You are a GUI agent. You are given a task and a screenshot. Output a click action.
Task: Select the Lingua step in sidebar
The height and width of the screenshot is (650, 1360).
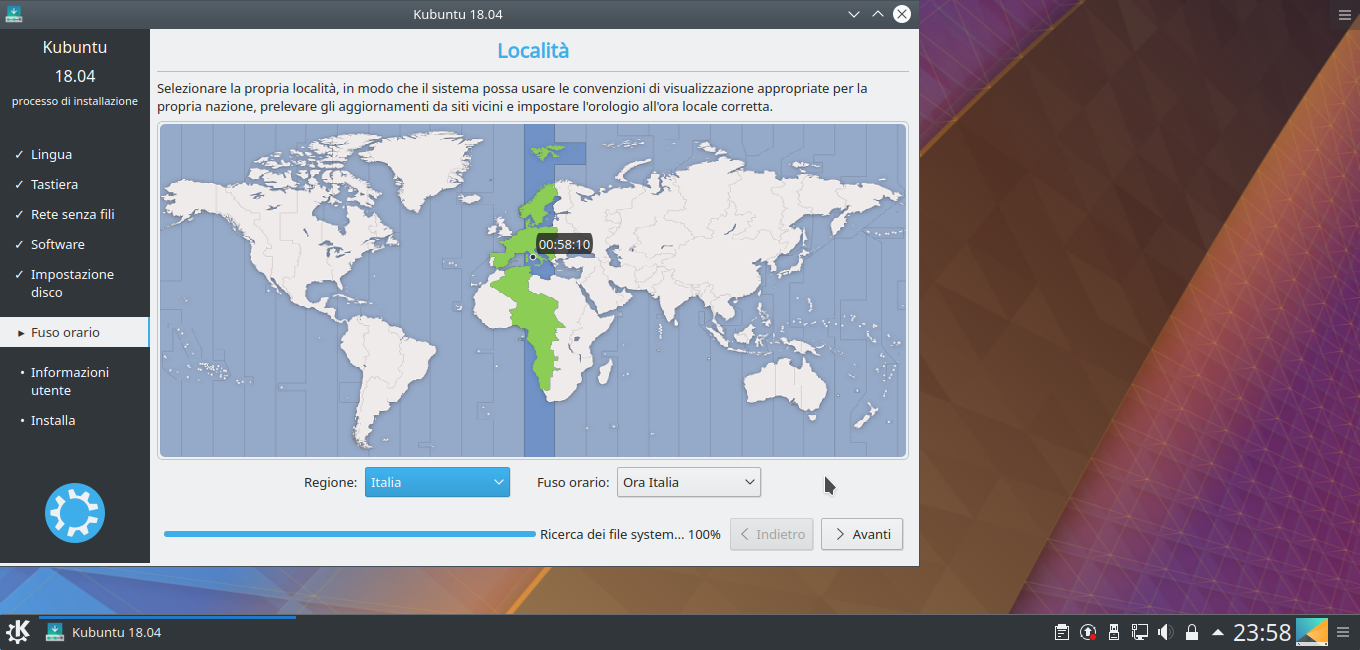51,155
